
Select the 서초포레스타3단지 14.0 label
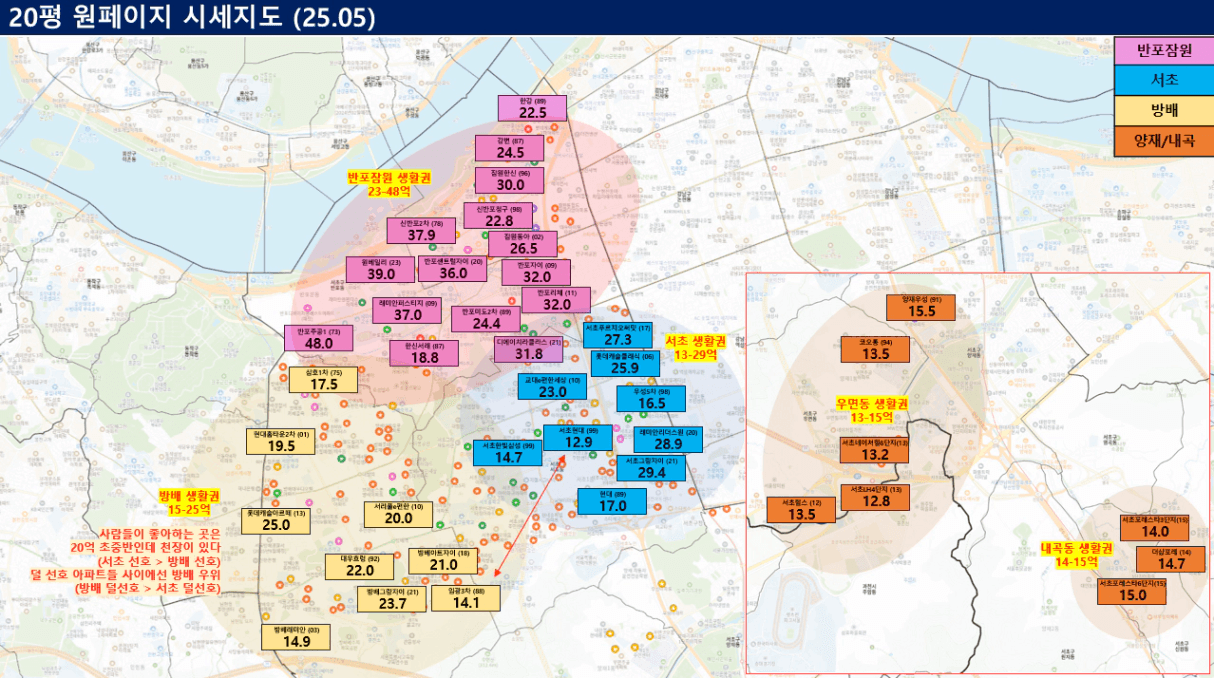tap(1155, 526)
